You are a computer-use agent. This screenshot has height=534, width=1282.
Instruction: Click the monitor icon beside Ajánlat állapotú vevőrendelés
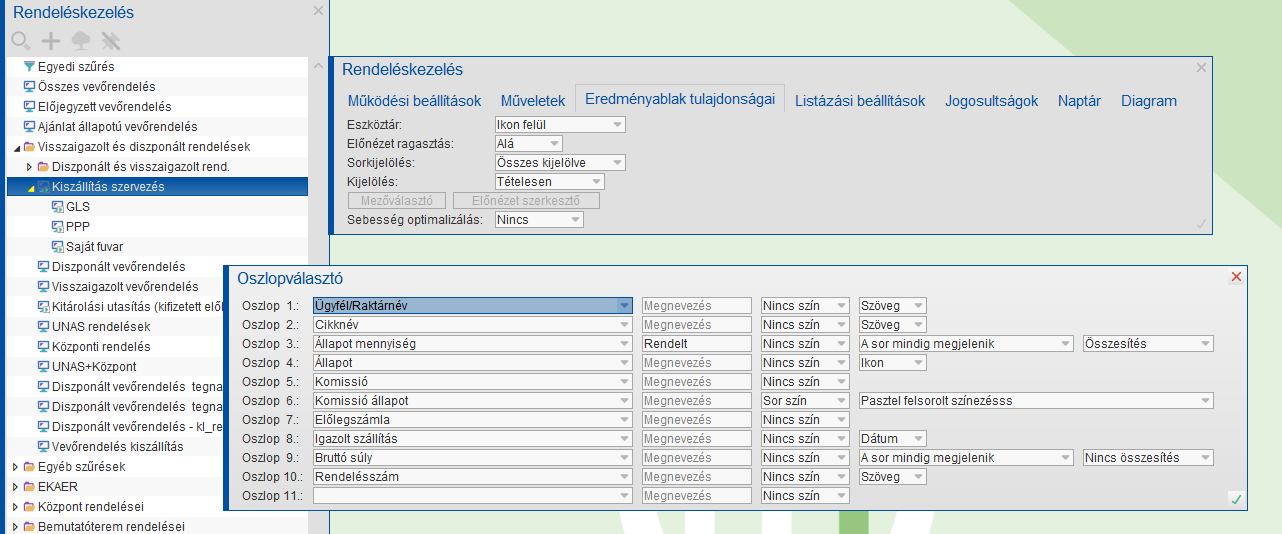click(x=29, y=127)
